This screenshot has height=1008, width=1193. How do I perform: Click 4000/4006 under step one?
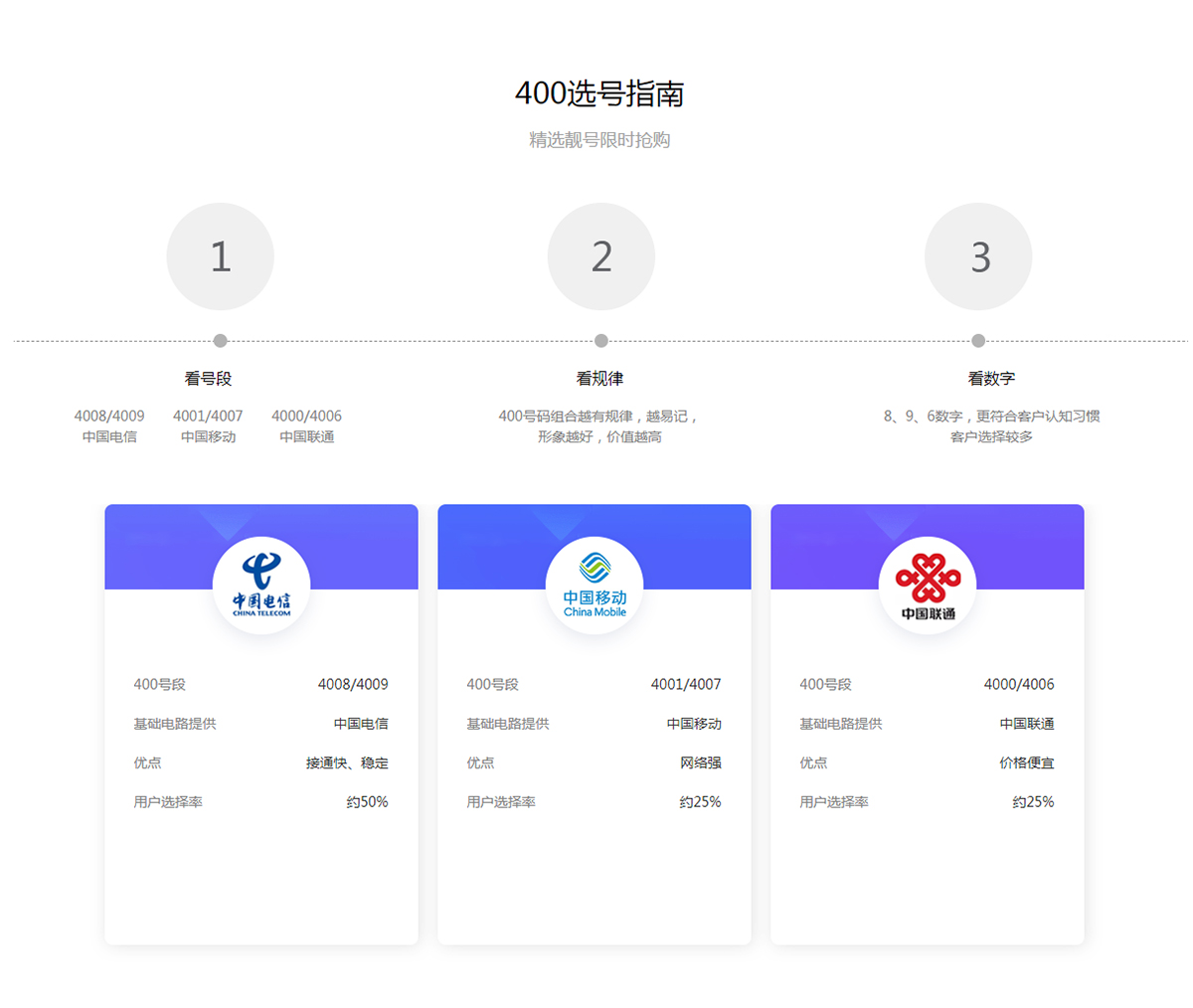pyautogui.click(x=306, y=417)
